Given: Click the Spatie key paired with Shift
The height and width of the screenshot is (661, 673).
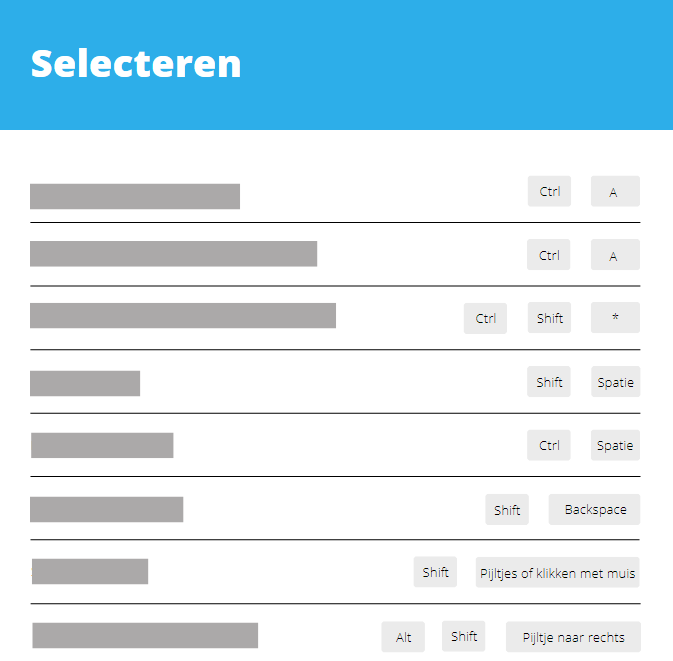Looking at the screenshot, I should (614, 382).
